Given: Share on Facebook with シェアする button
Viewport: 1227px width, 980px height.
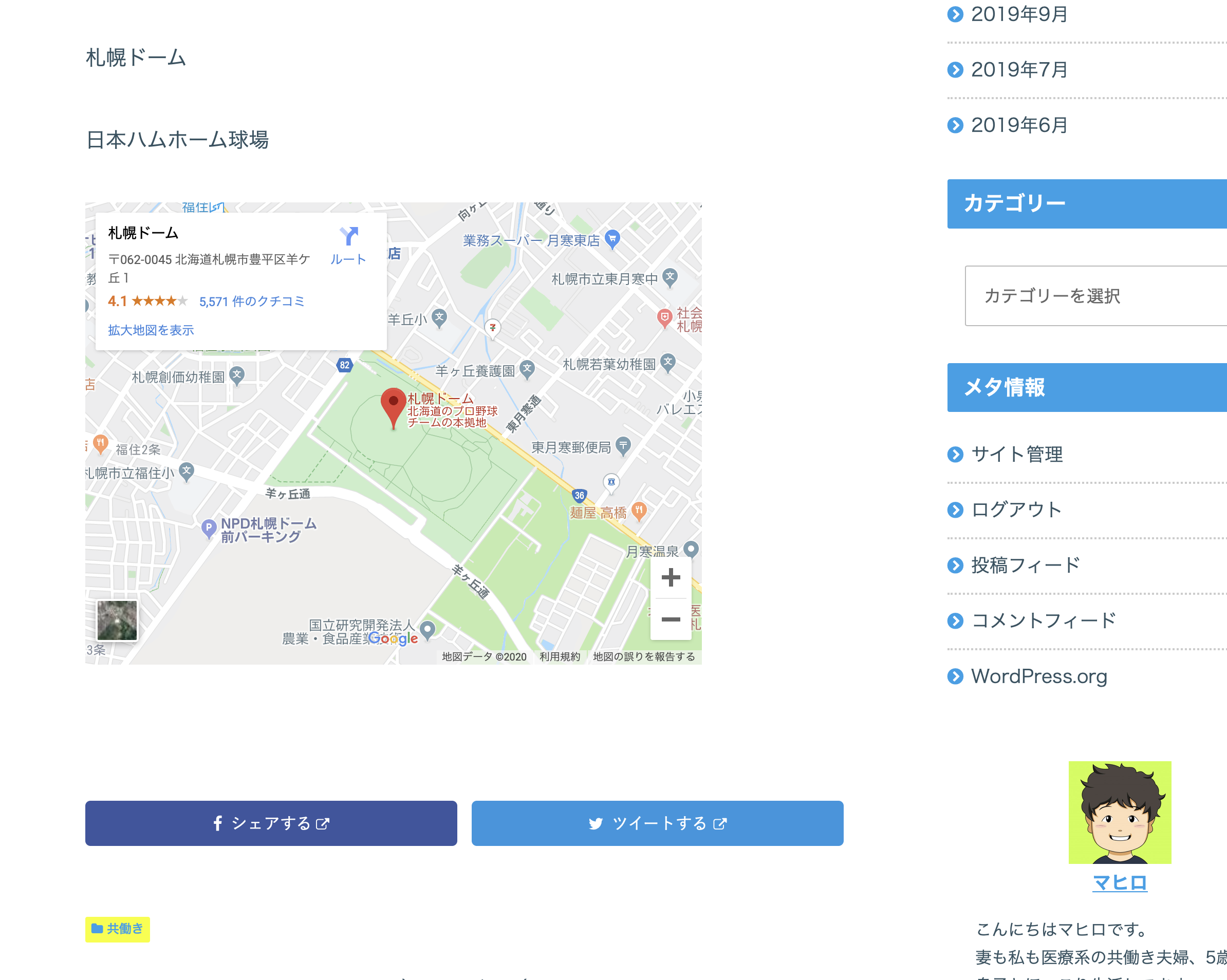Looking at the screenshot, I should (271, 823).
